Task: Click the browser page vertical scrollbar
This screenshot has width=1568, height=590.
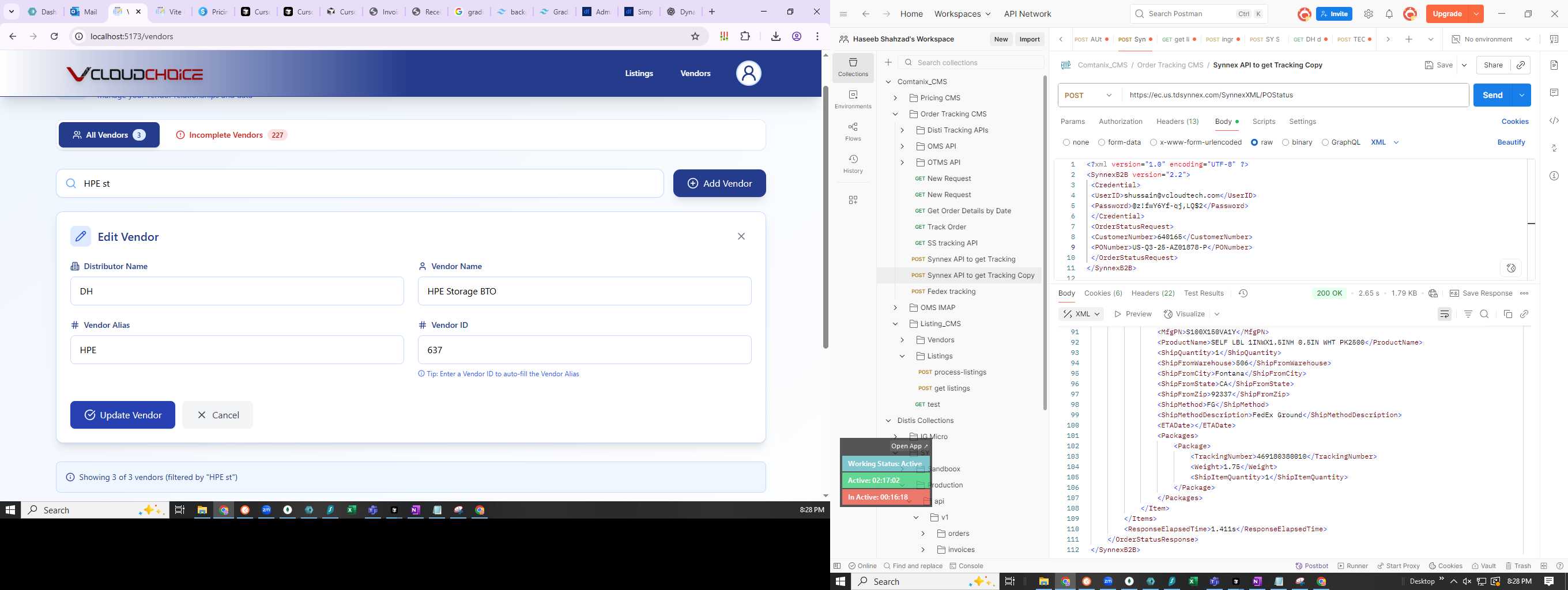Action: (x=826, y=217)
